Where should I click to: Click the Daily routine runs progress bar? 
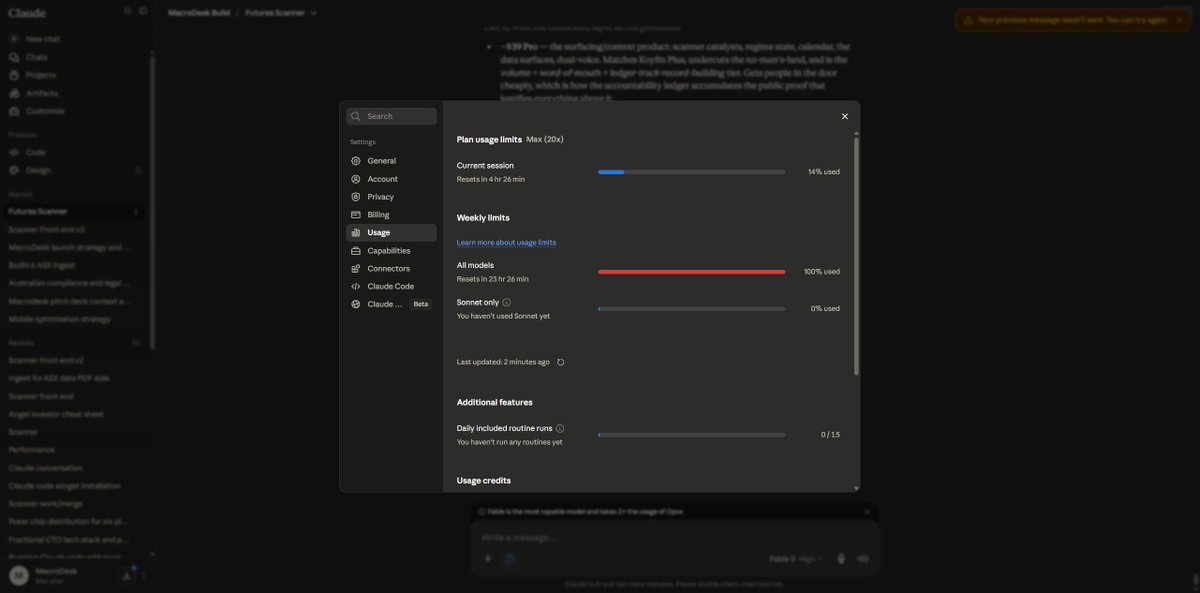tap(691, 435)
